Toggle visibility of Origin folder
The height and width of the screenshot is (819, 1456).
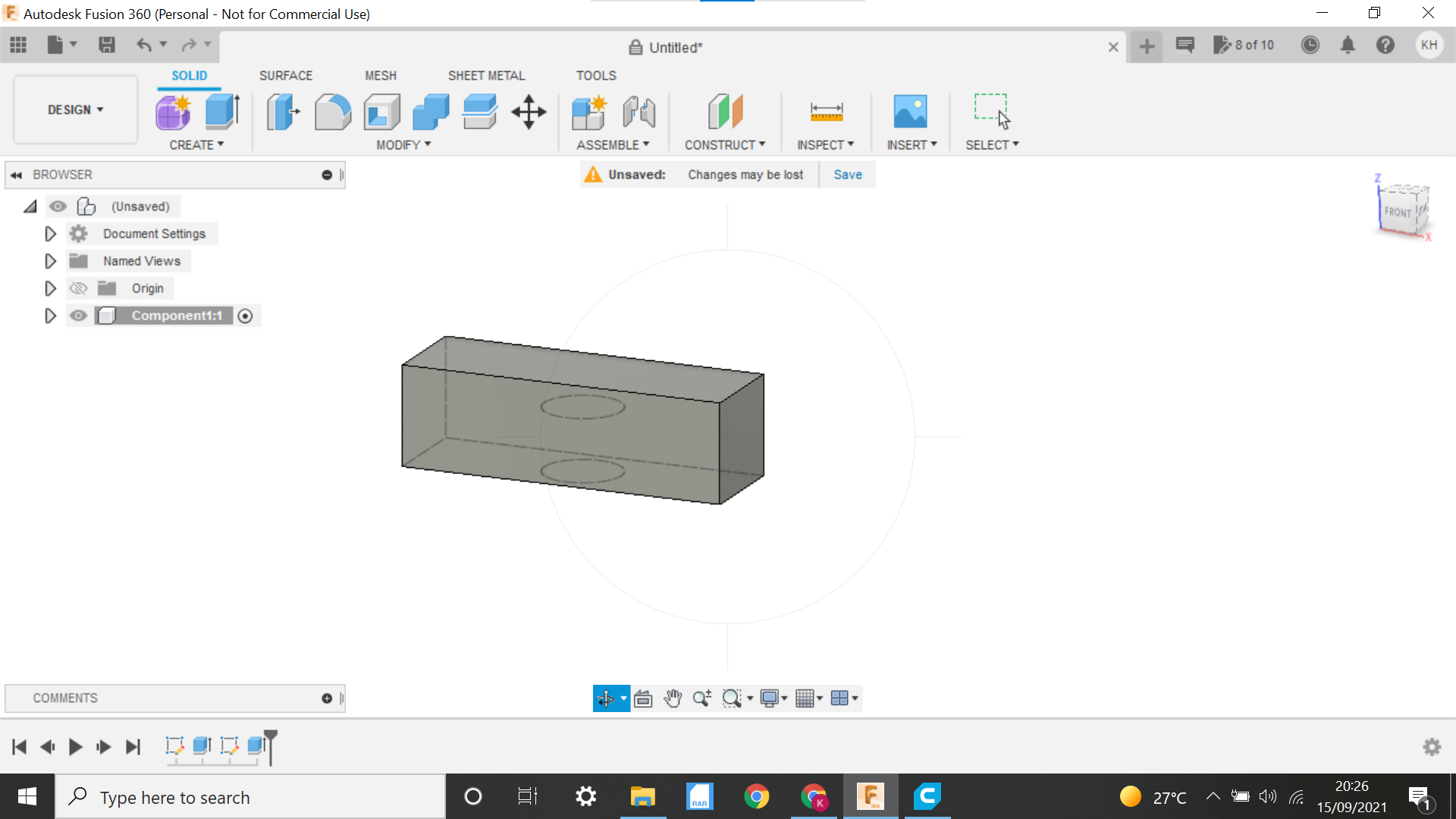click(78, 288)
